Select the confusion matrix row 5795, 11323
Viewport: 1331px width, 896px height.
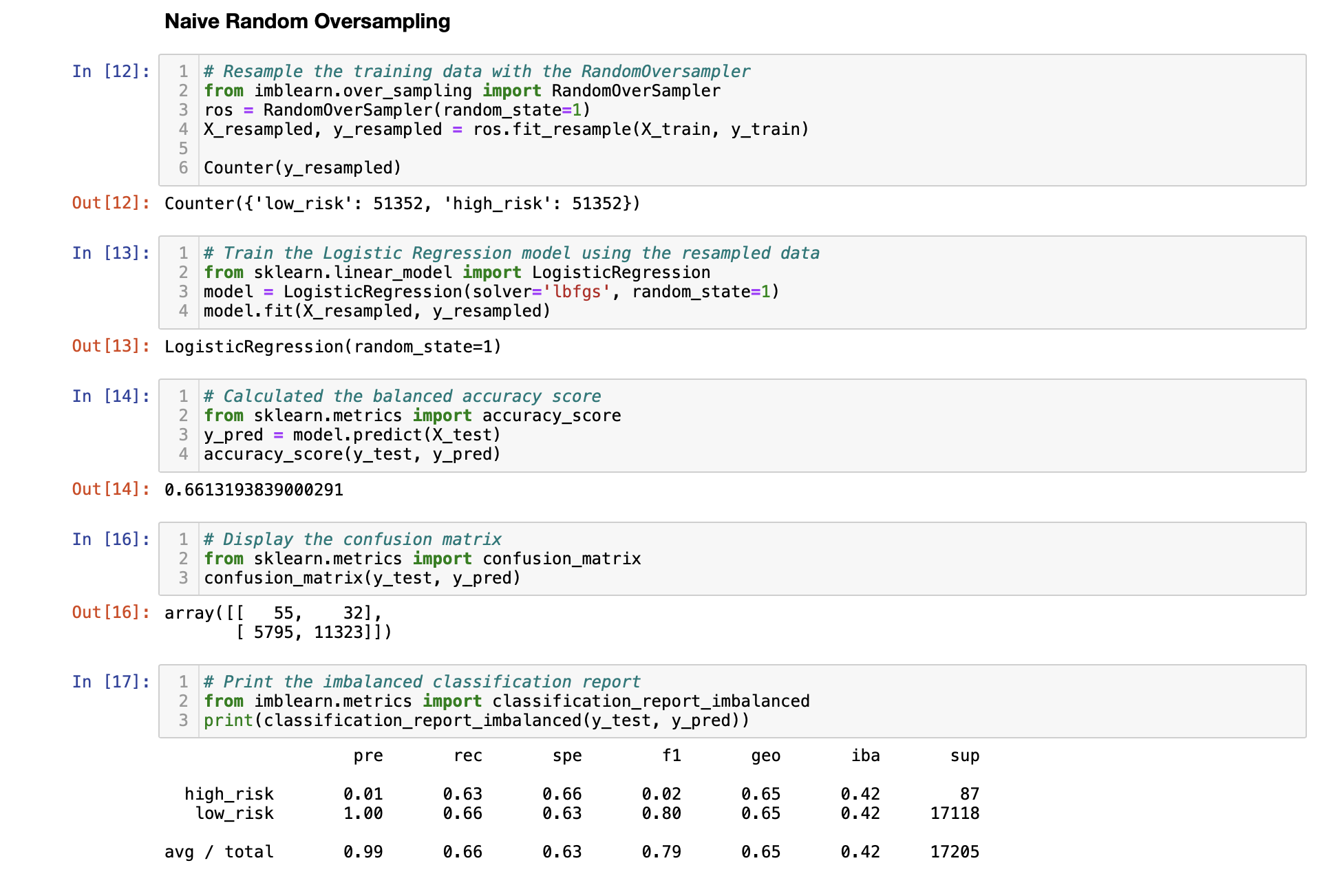313,632
